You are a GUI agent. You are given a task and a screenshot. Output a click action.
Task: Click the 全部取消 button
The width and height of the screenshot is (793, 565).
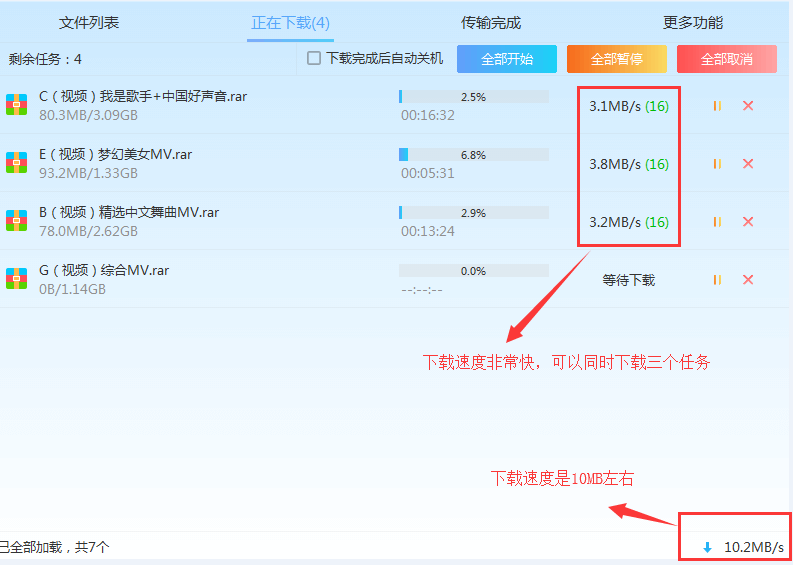coord(727,59)
